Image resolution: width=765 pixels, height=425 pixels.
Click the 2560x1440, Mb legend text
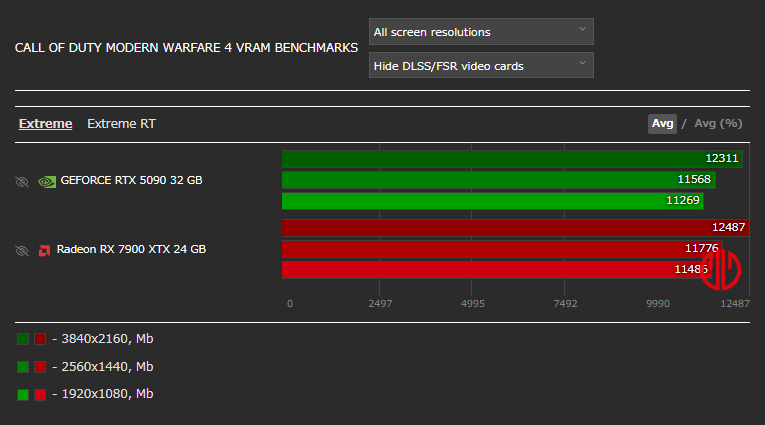pos(107,366)
